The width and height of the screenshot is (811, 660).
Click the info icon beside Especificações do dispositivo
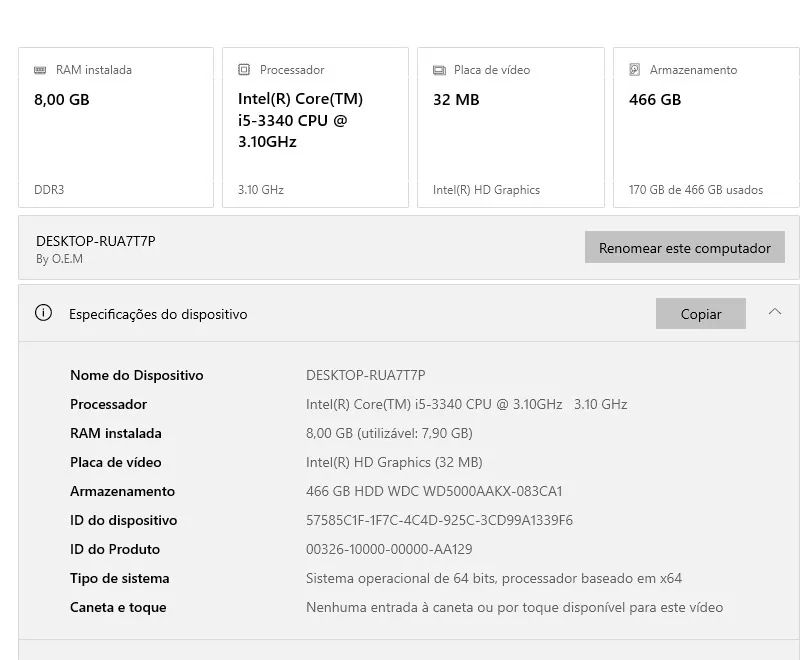tap(43, 313)
